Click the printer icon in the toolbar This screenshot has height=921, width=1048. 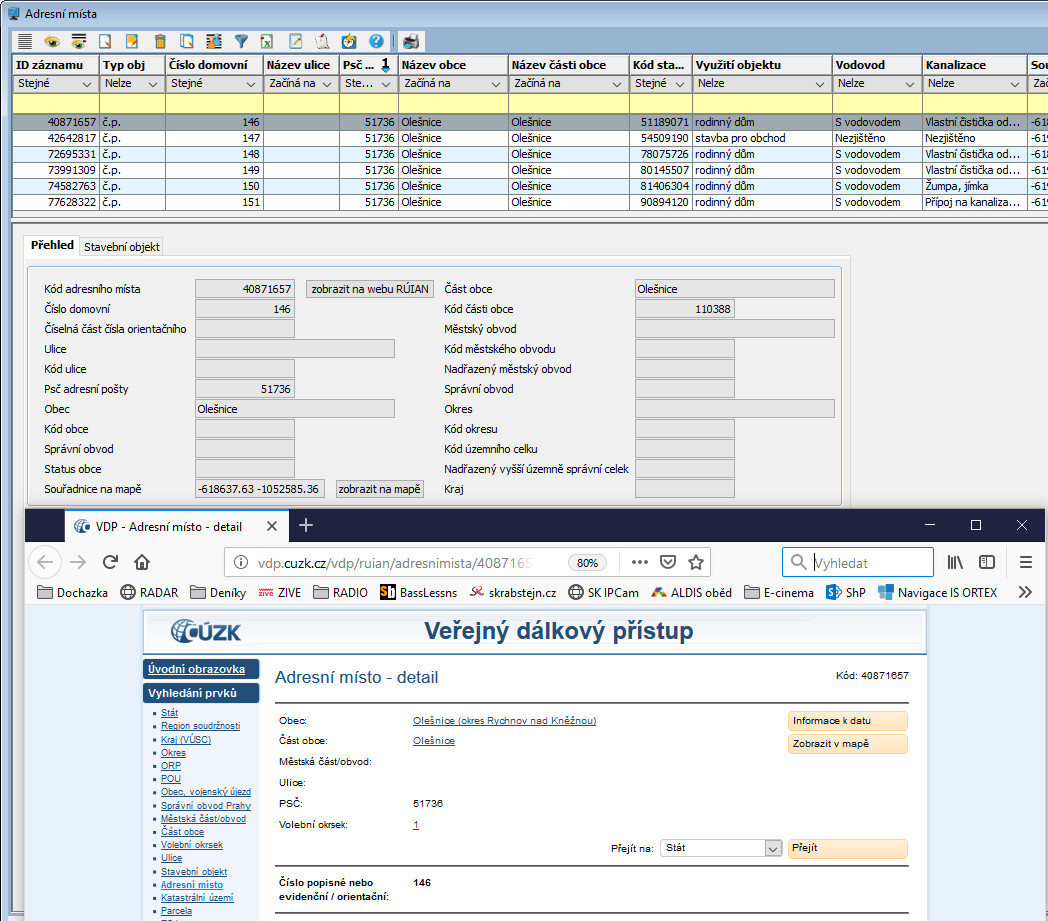tap(411, 41)
